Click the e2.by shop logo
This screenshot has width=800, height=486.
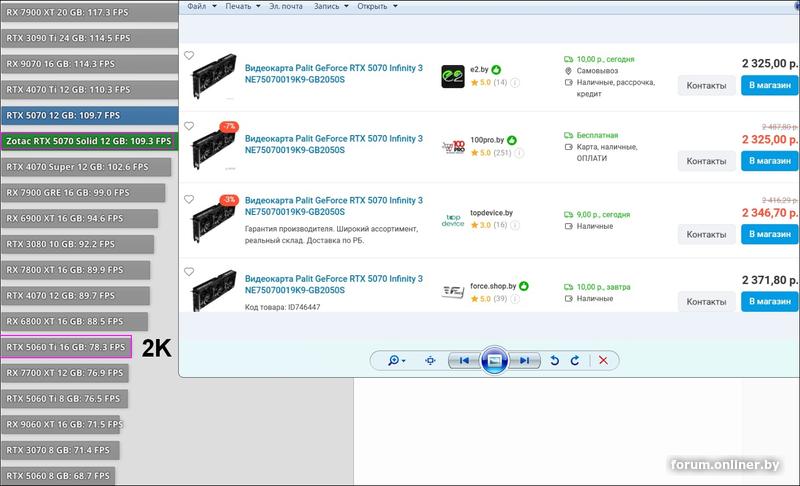point(453,76)
